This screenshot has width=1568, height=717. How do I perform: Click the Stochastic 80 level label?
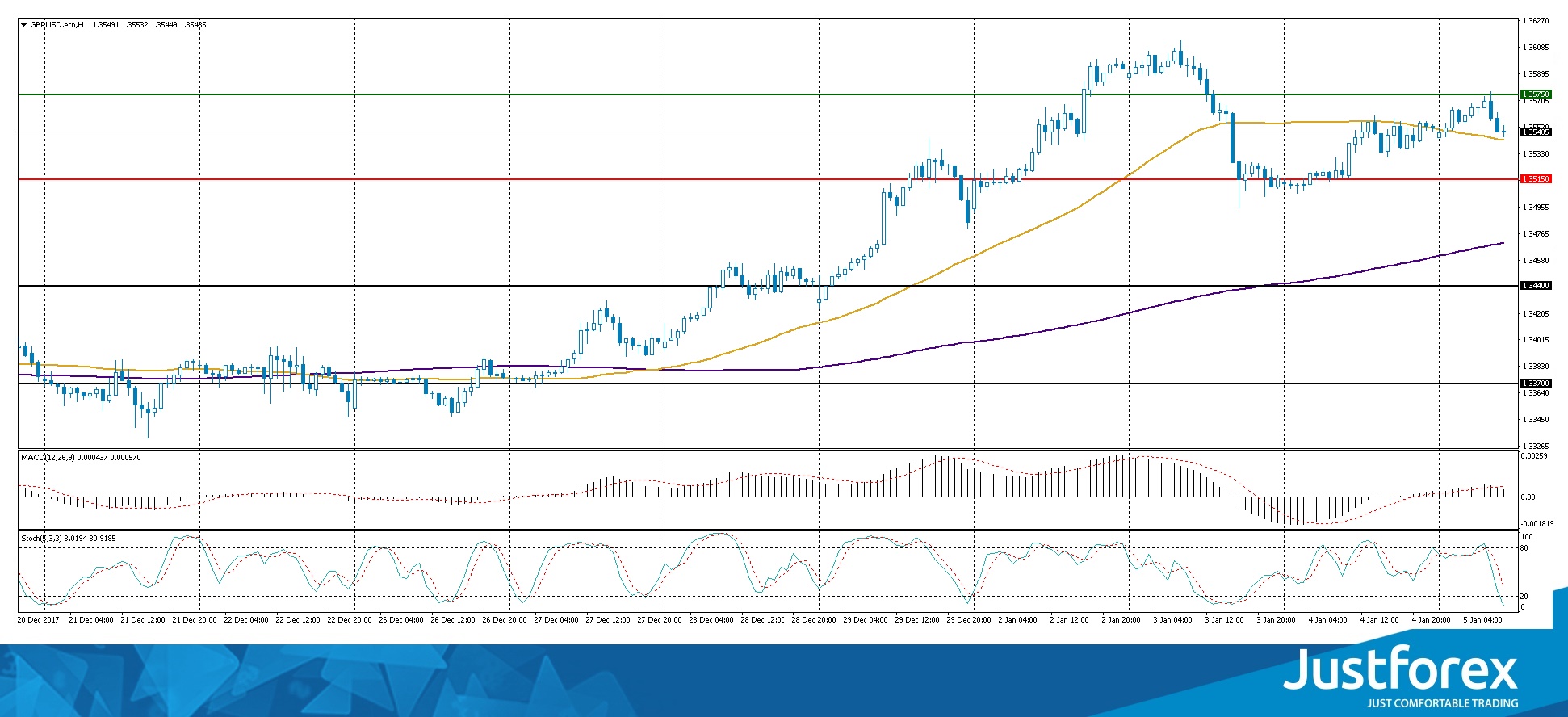click(1524, 548)
